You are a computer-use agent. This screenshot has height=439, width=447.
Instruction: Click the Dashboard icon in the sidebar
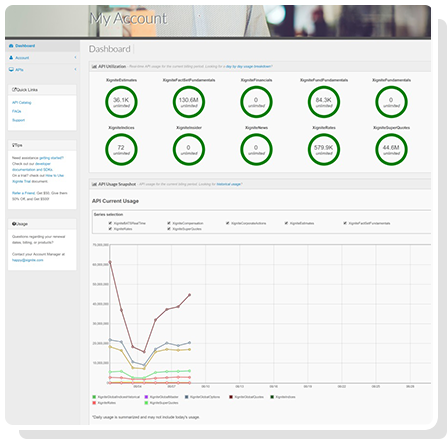11,46
